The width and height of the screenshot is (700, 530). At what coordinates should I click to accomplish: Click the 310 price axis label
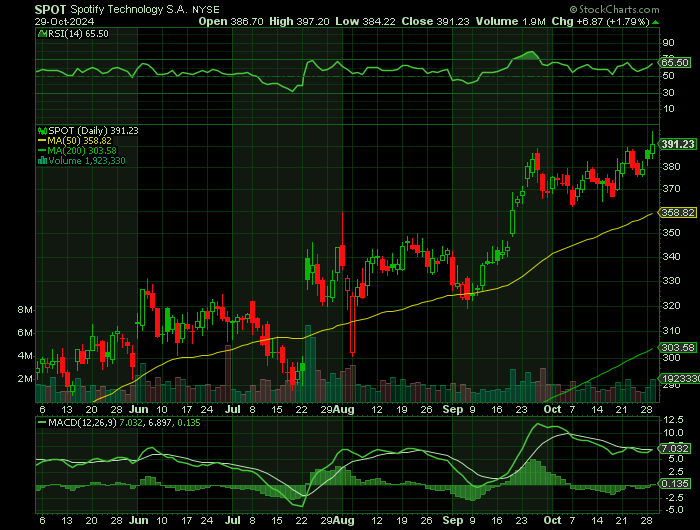pos(671,331)
